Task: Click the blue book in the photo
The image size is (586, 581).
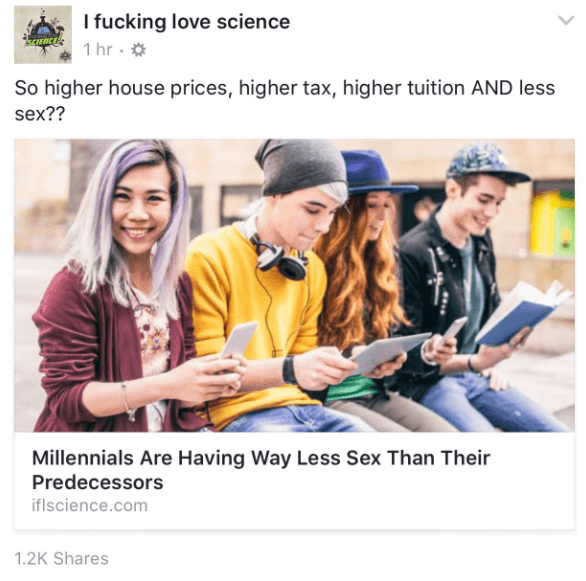Action: point(521,314)
